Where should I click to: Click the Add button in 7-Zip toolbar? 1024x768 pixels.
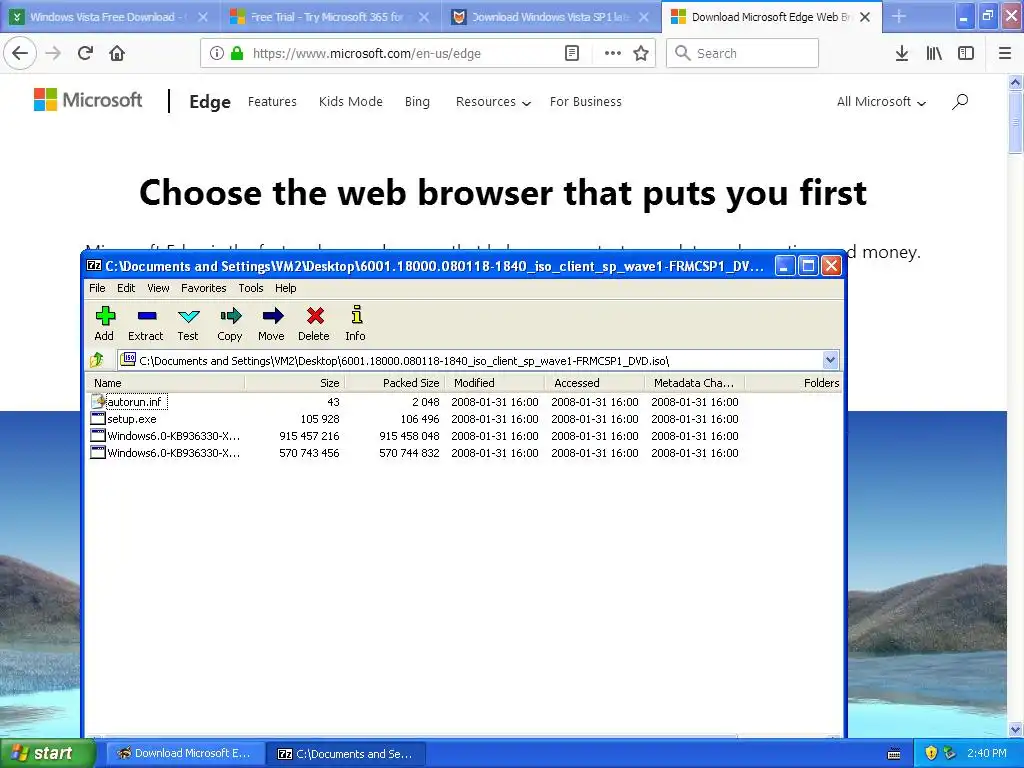coord(104,323)
